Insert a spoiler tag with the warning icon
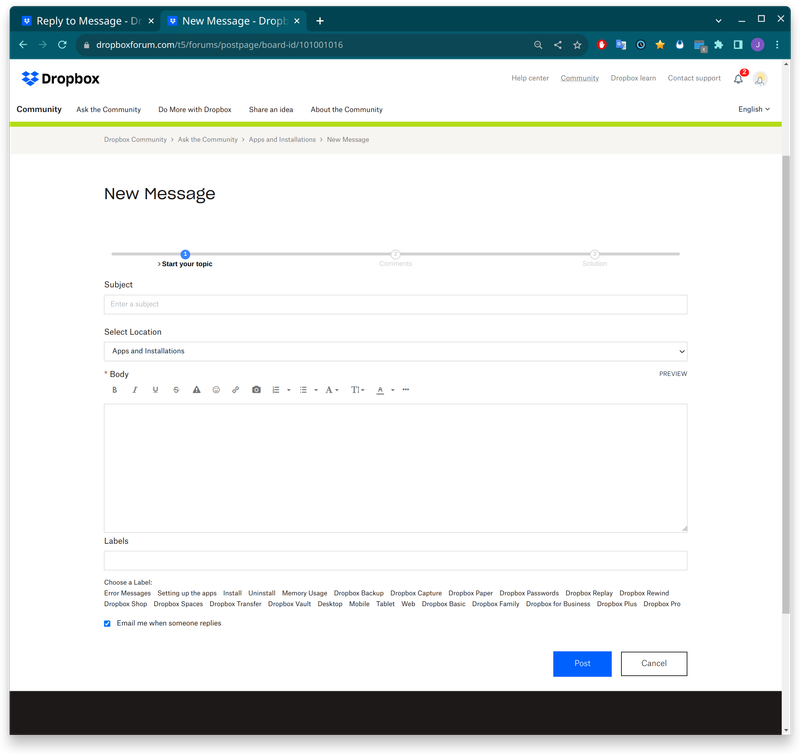 click(196, 390)
